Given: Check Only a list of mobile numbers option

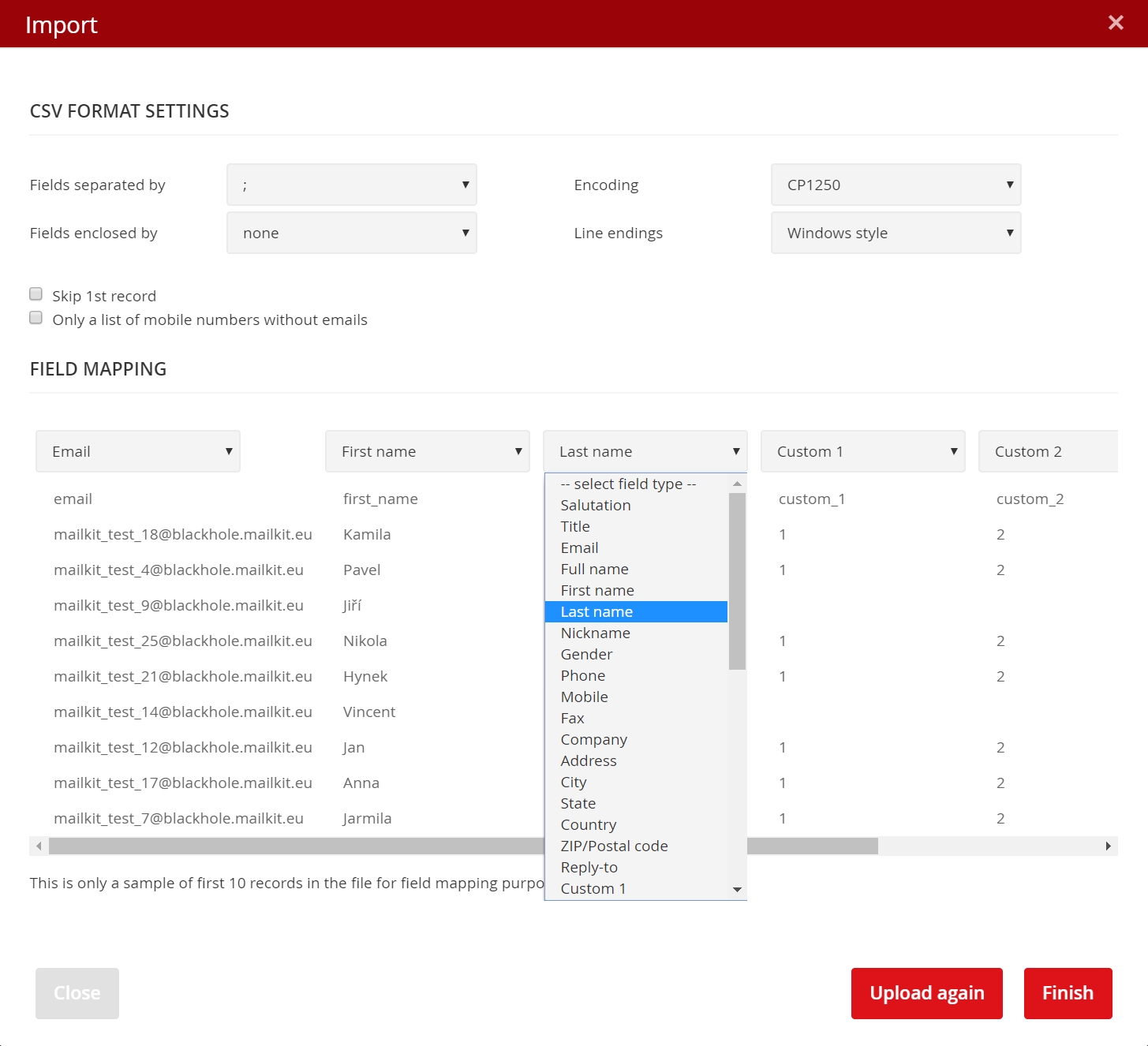Looking at the screenshot, I should [36, 318].
